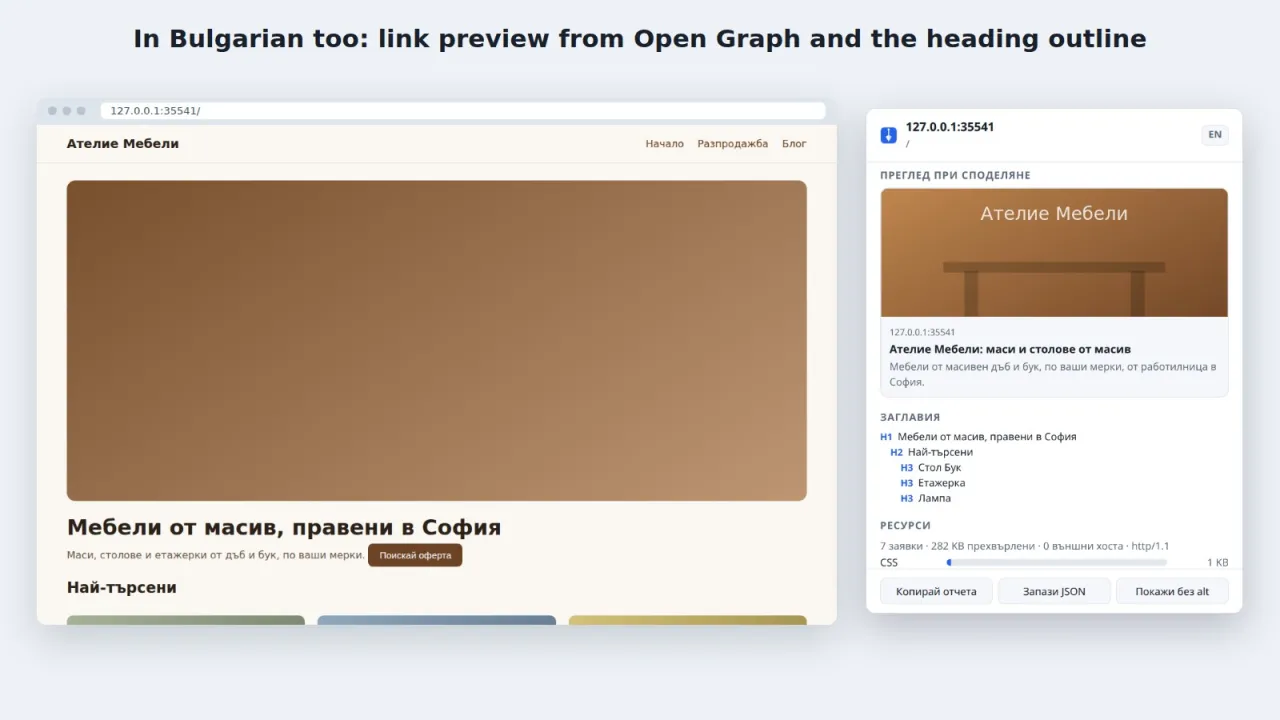This screenshot has width=1280, height=720.
Task: Click the ПРЕГЛЕД ПРИ СПОДЕЛЯНЕ section label
Action: point(955,176)
